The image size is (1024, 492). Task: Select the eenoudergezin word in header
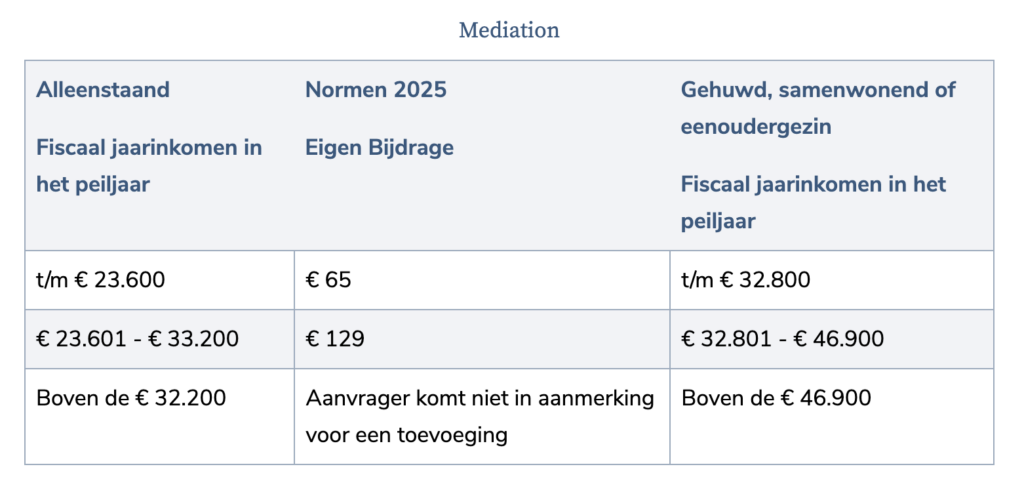click(756, 127)
